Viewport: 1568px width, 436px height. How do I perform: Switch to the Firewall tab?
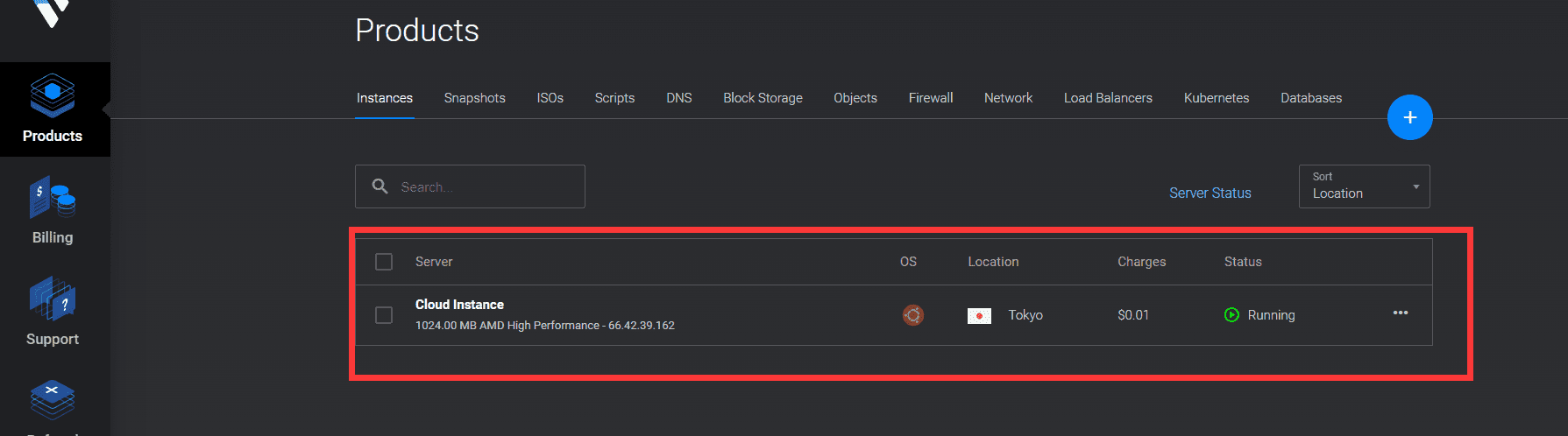click(931, 98)
